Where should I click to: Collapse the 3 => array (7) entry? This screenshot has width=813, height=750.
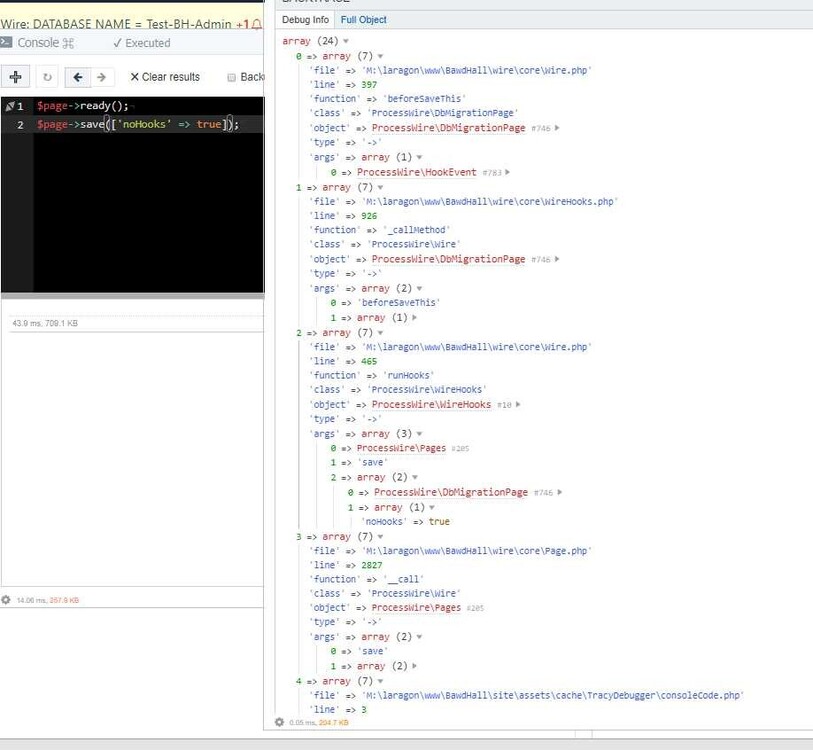380,537
